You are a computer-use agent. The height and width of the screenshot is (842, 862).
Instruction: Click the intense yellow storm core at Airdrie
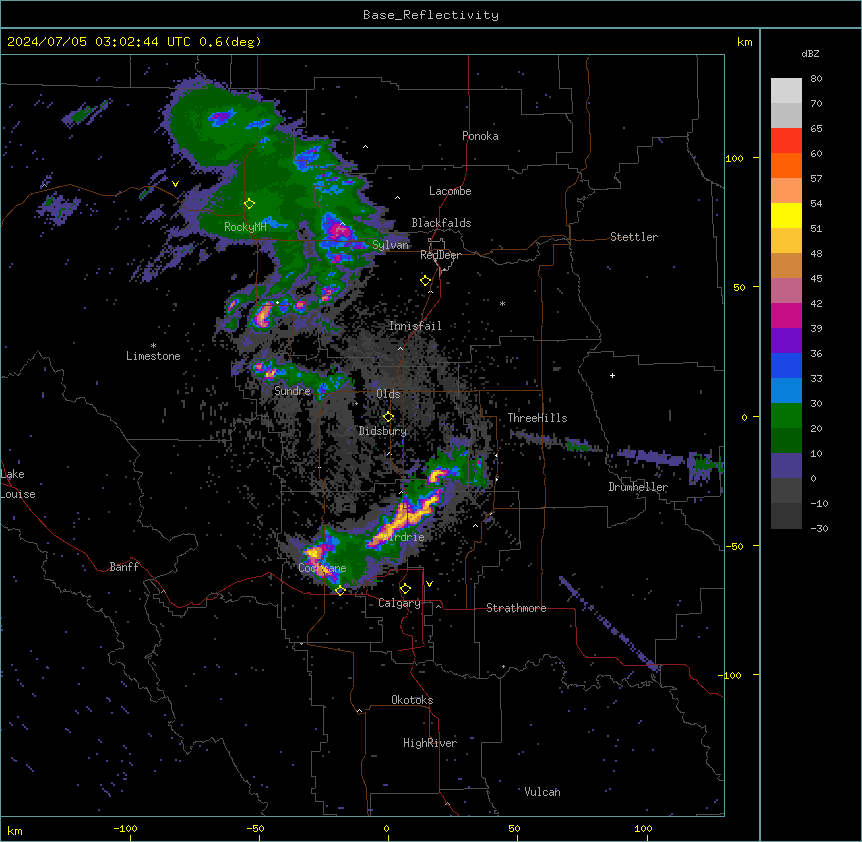[x=406, y=517]
